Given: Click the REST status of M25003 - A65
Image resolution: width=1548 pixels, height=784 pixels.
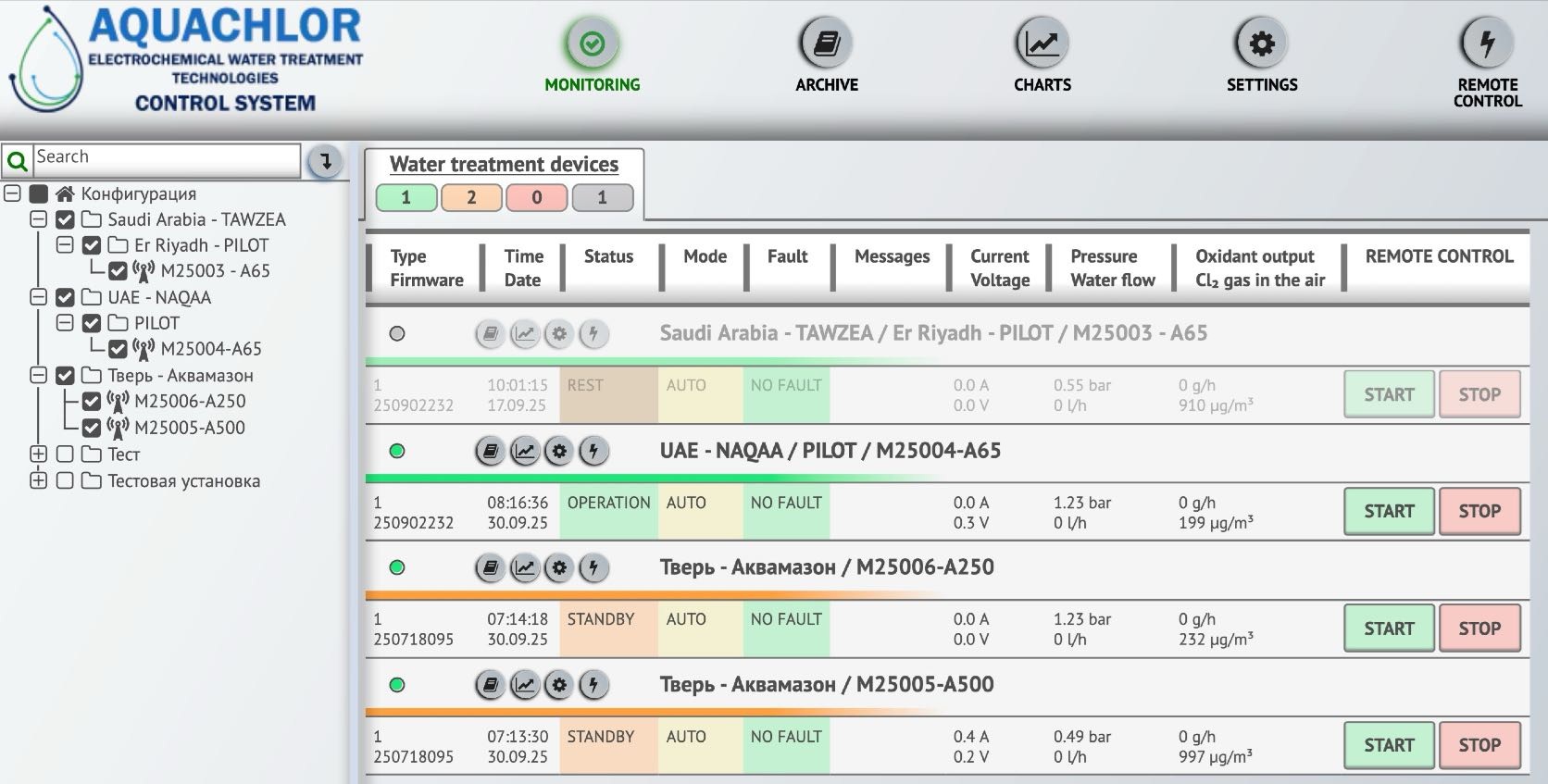Looking at the screenshot, I should [x=608, y=395].
